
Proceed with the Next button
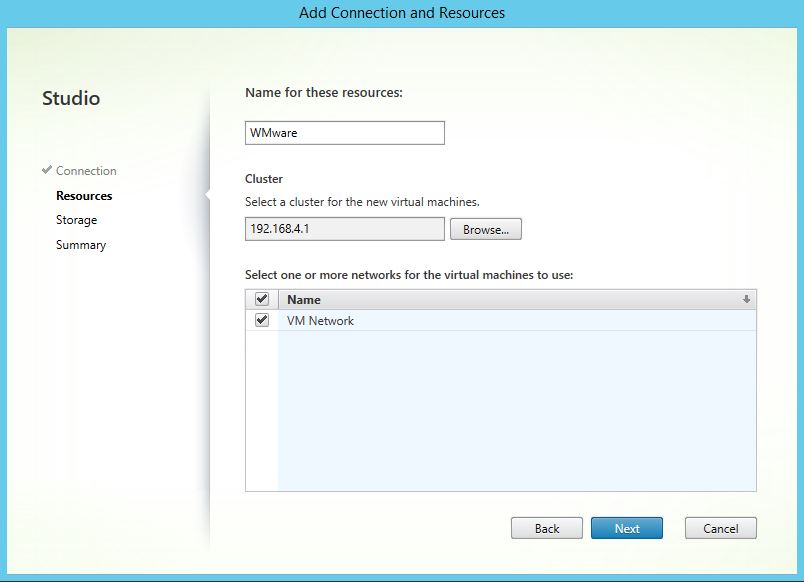(627, 528)
